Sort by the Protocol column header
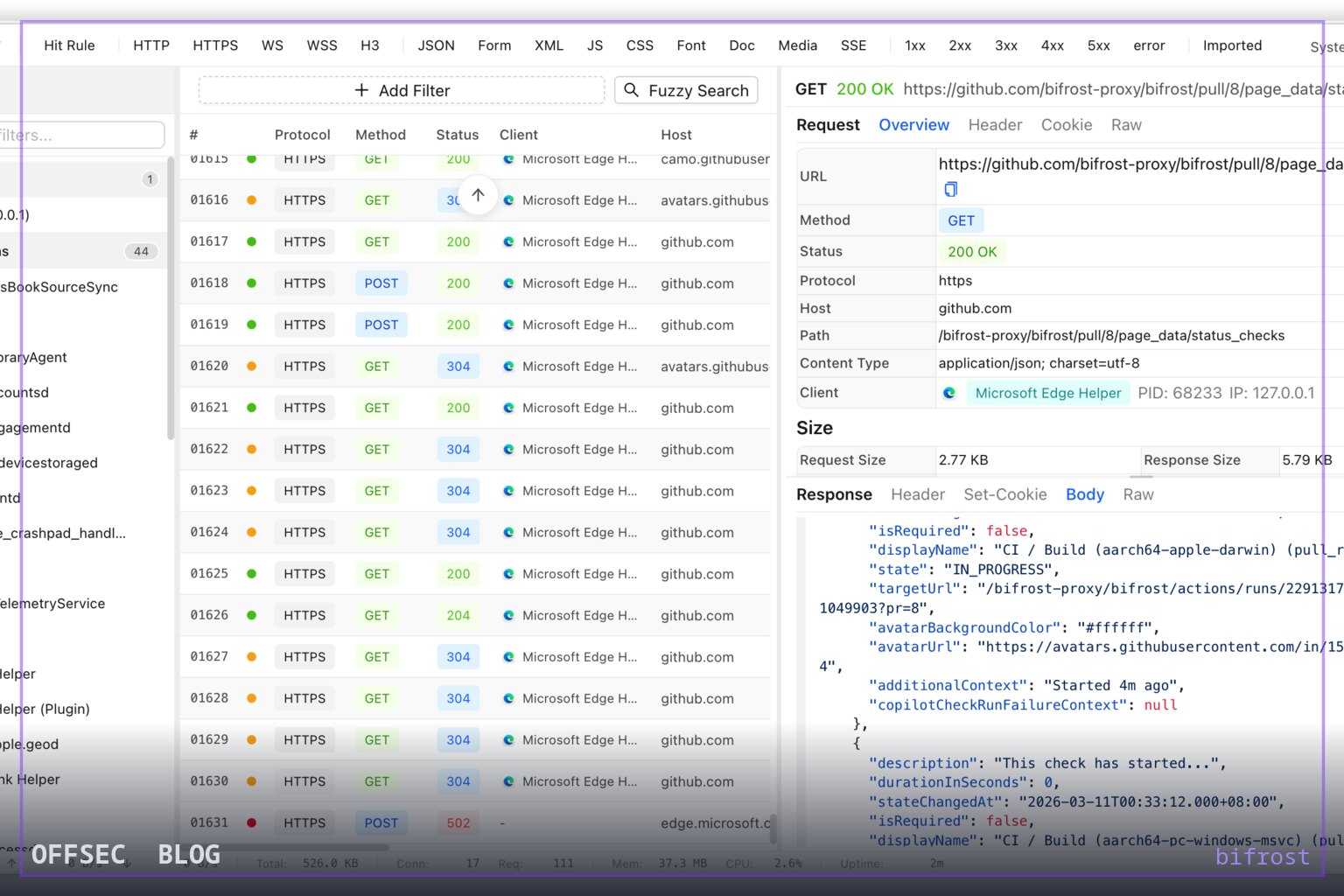The image size is (1344, 896). 302,135
